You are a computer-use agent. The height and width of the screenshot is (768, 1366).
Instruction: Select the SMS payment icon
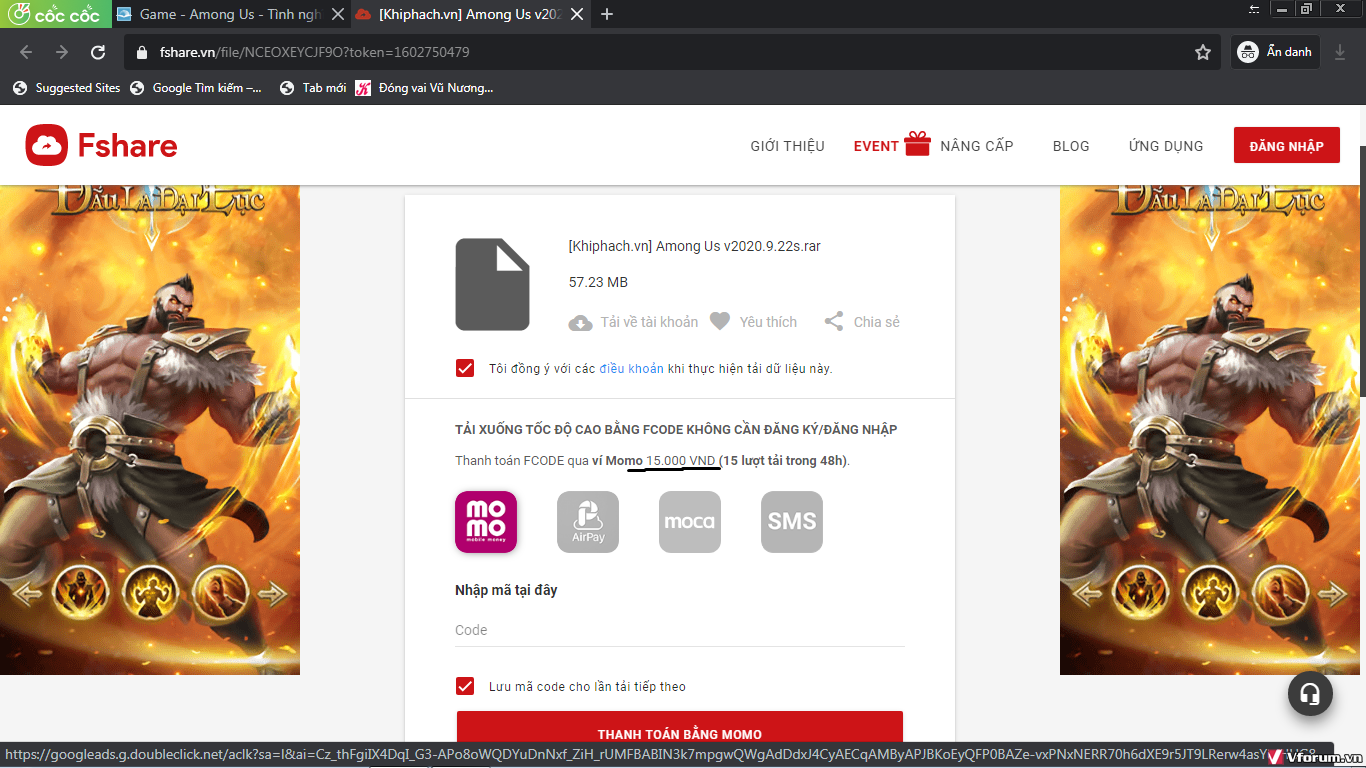coord(792,522)
